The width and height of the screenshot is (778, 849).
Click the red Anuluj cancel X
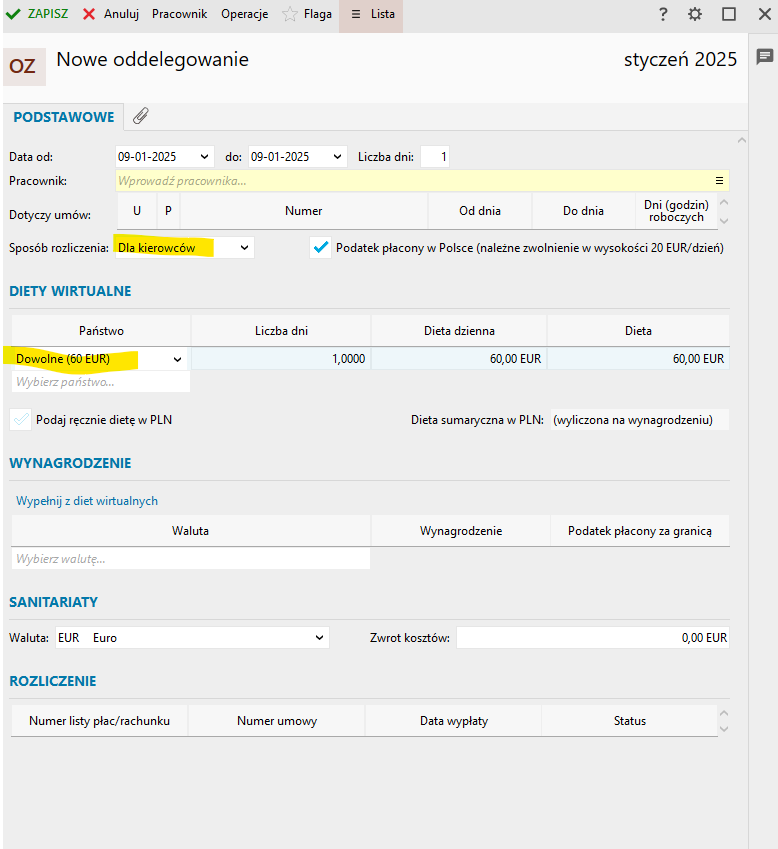(90, 14)
